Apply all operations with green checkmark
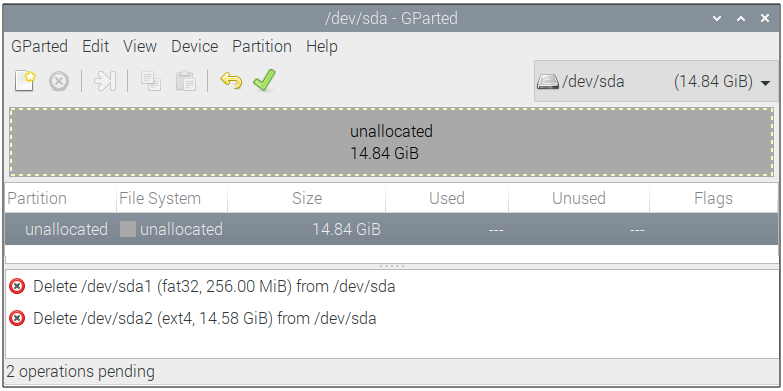783x391 pixels. tap(264, 80)
